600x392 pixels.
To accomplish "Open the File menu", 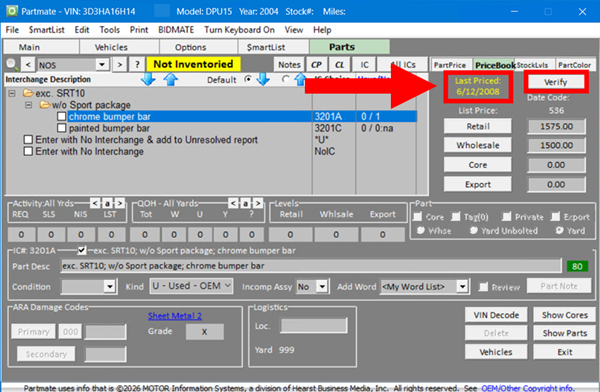I will tap(12, 30).
